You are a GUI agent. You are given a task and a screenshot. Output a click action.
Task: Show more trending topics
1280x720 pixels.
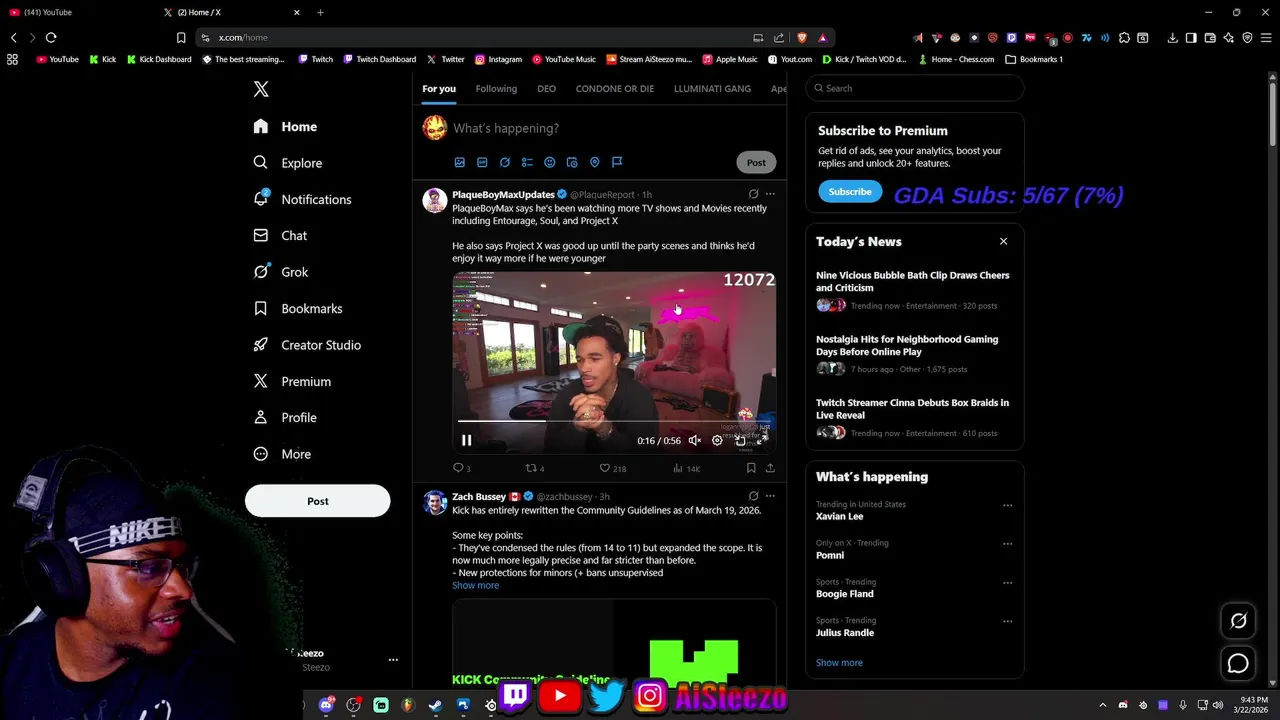pos(839,662)
